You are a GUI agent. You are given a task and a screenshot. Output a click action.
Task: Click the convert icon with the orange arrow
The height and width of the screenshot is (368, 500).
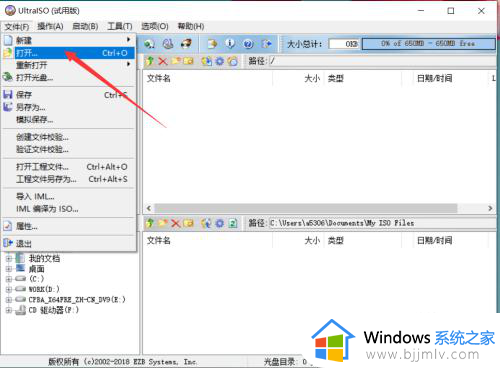coord(212,44)
